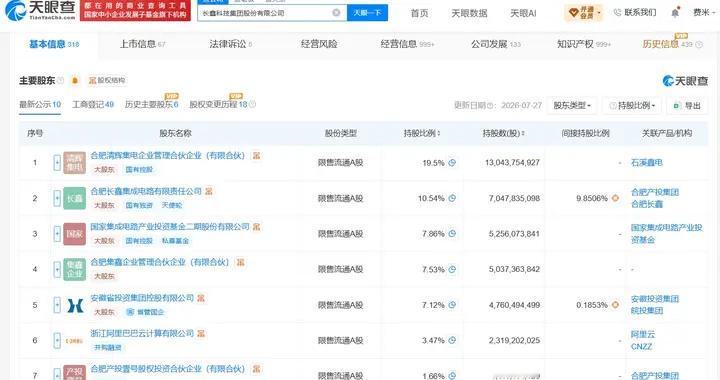The width and height of the screenshot is (720, 380).
Task: Click the orange bell beside 主要股东
Action: 75,81
